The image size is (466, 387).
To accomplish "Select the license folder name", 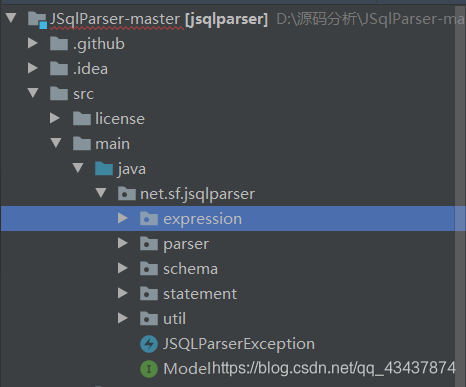I will [x=120, y=119].
